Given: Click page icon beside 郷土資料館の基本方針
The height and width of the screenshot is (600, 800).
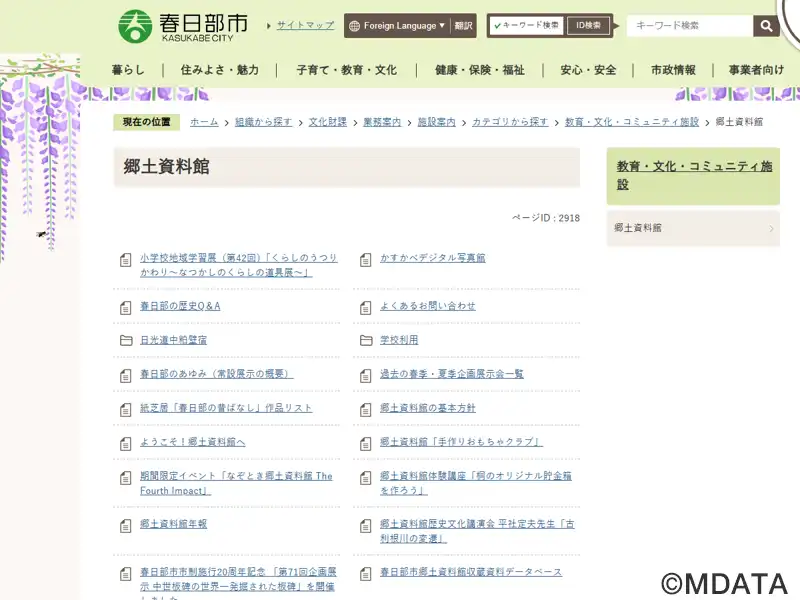Looking at the screenshot, I should (x=365, y=410).
